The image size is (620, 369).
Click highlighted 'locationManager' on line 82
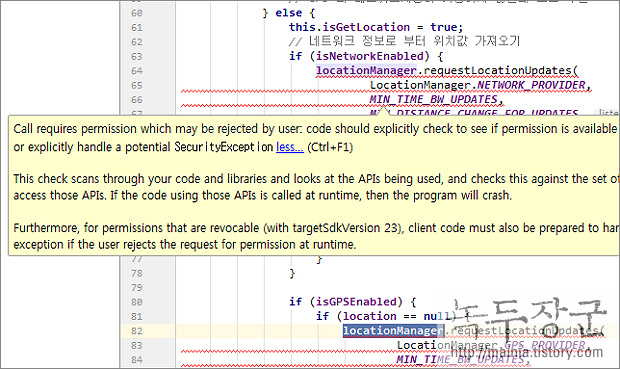393,331
